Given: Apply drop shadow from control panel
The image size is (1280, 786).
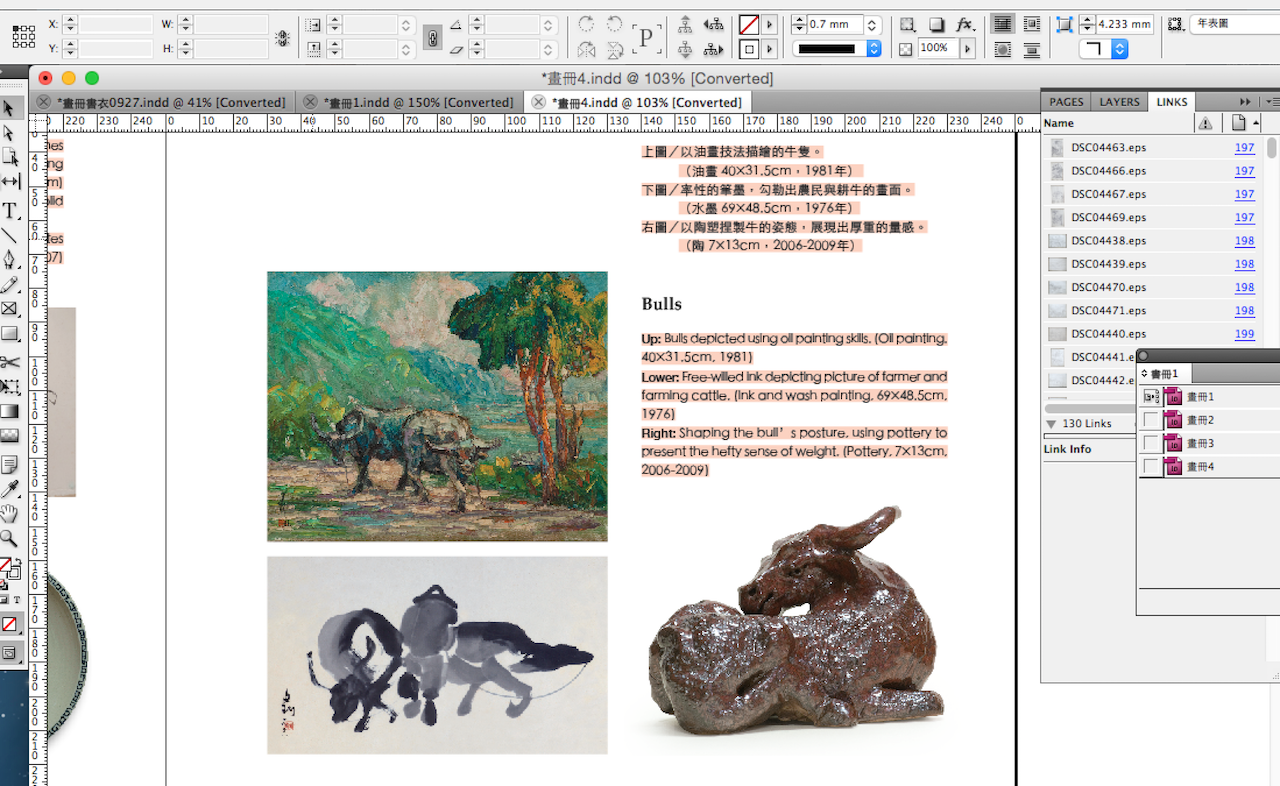Looking at the screenshot, I should tap(936, 24).
